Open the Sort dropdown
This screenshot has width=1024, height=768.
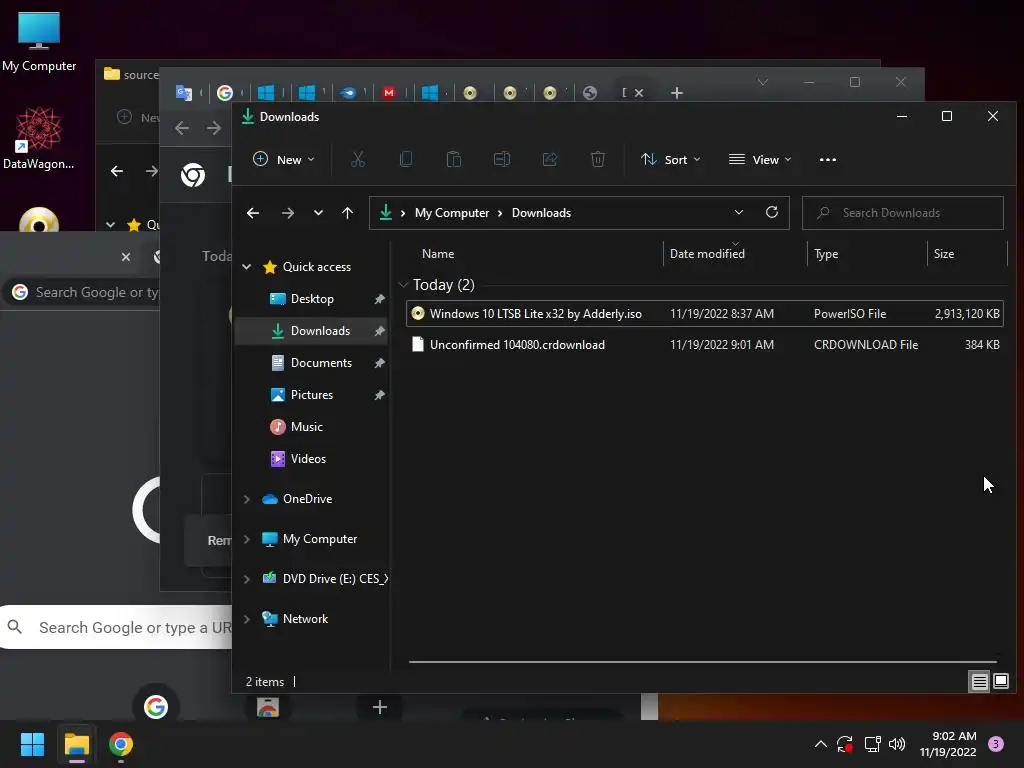pos(671,159)
